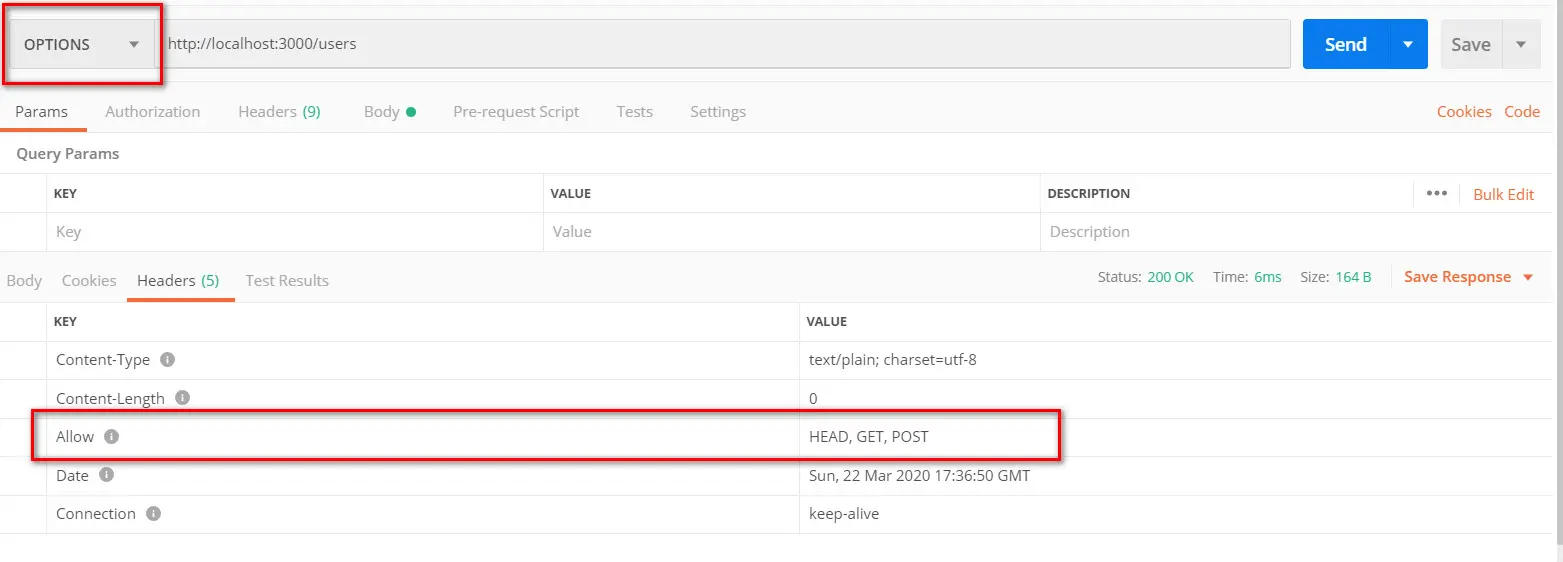The height and width of the screenshot is (562, 1563).
Task: Send the request with the Send button
Action: tap(1345, 44)
